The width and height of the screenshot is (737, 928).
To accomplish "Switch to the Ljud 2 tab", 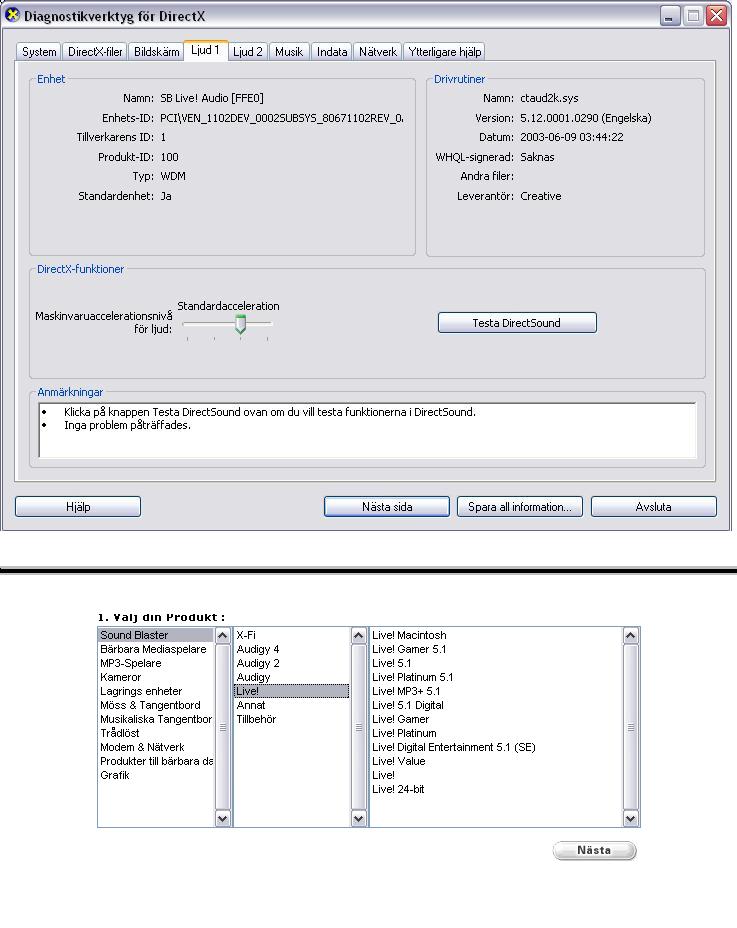I will 247,52.
